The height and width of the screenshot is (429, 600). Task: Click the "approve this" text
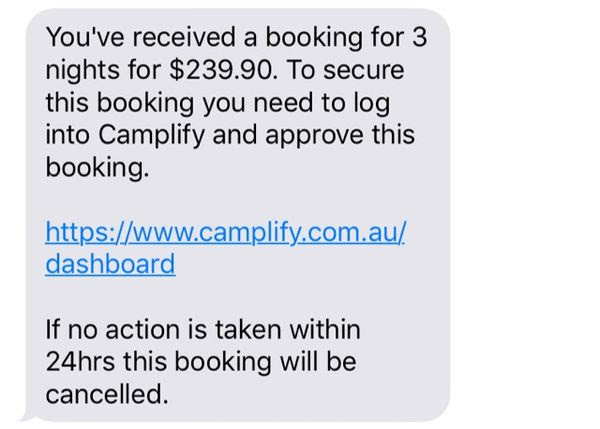coord(340,135)
